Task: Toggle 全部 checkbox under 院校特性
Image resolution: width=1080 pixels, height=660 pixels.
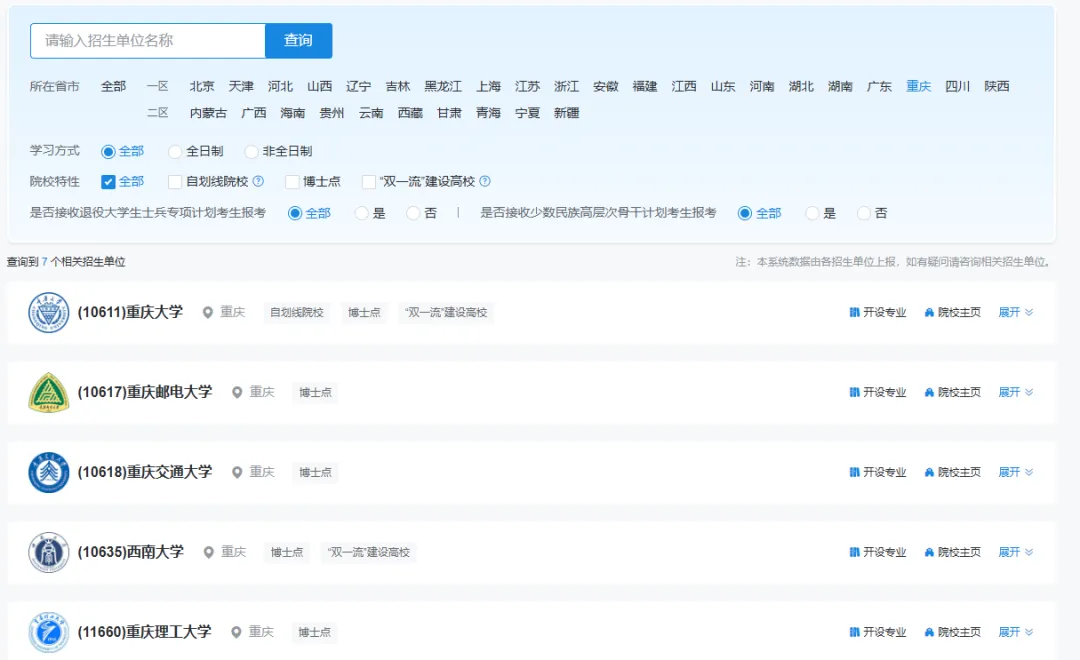Action: tap(108, 182)
